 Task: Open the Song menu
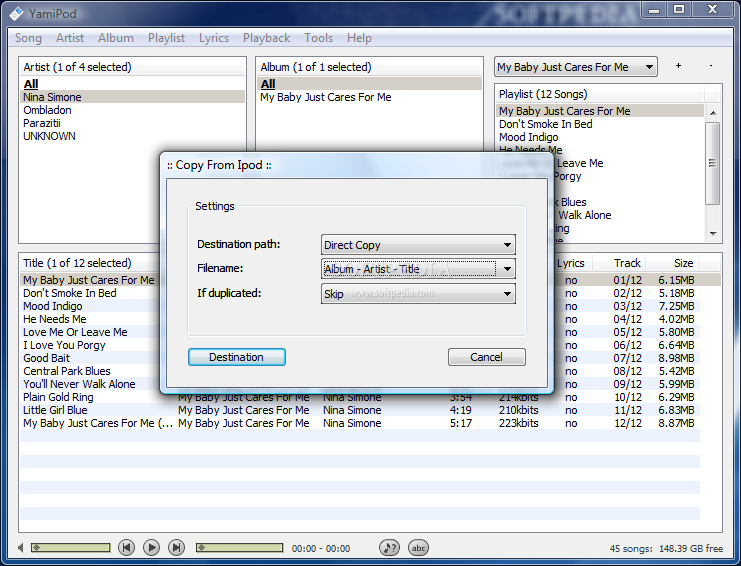pyautogui.click(x=28, y=38)
